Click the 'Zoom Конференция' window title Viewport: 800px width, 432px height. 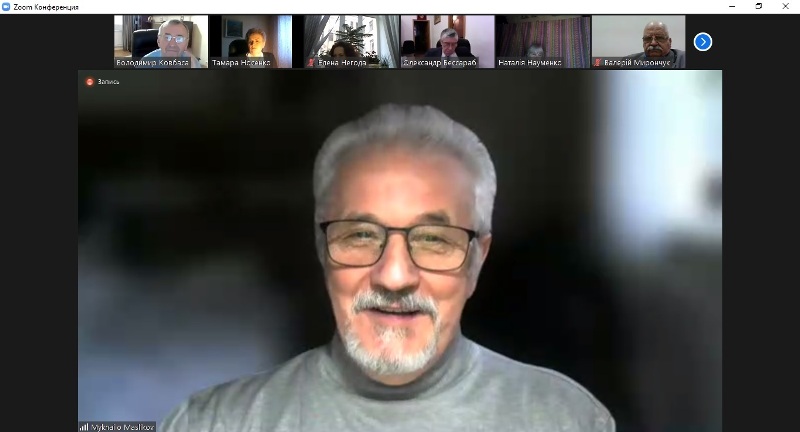coord(46,7)
